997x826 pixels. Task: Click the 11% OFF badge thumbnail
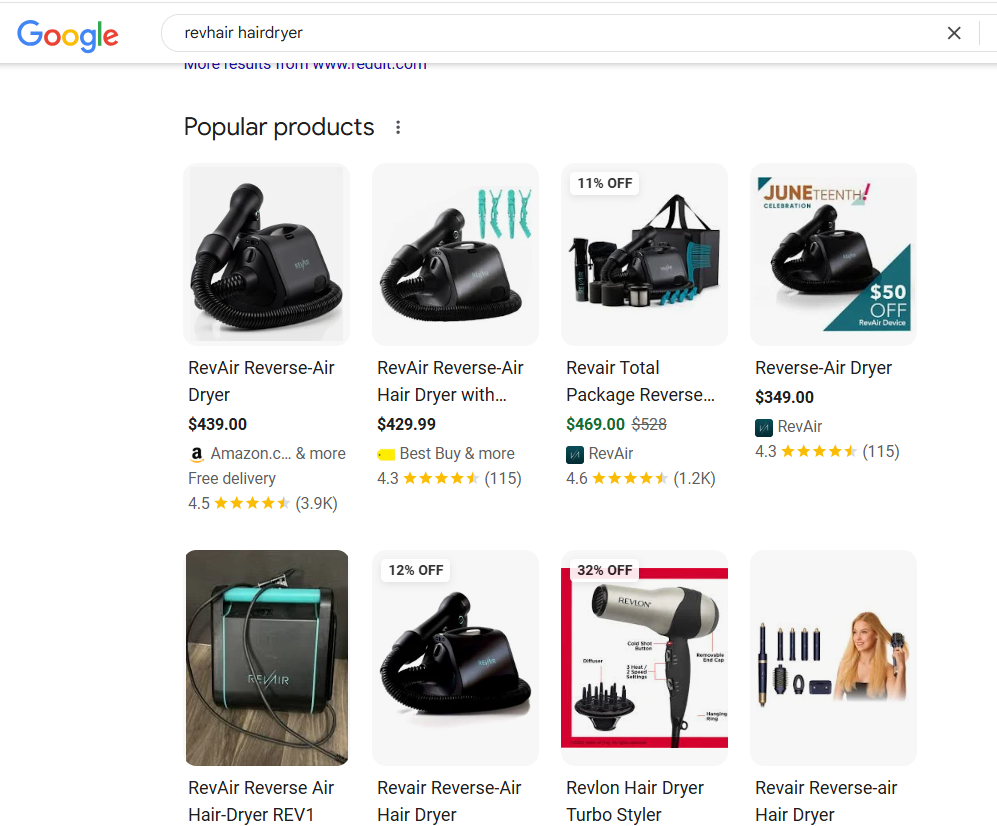644,254
